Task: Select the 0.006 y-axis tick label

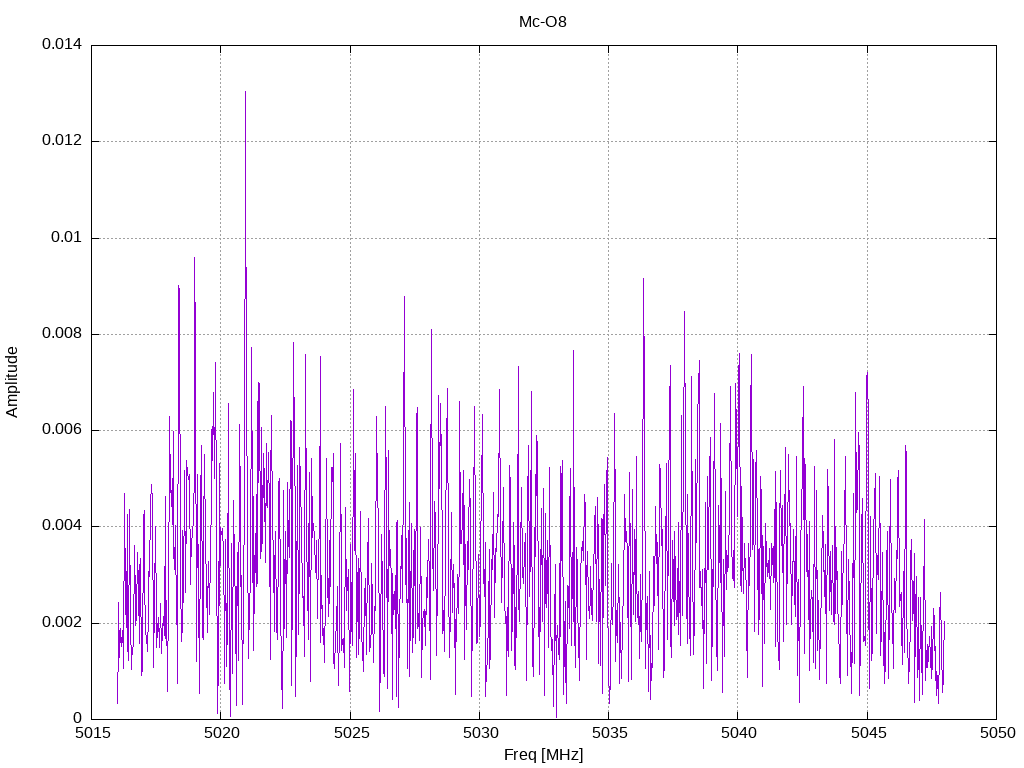Action: (61, 430)
